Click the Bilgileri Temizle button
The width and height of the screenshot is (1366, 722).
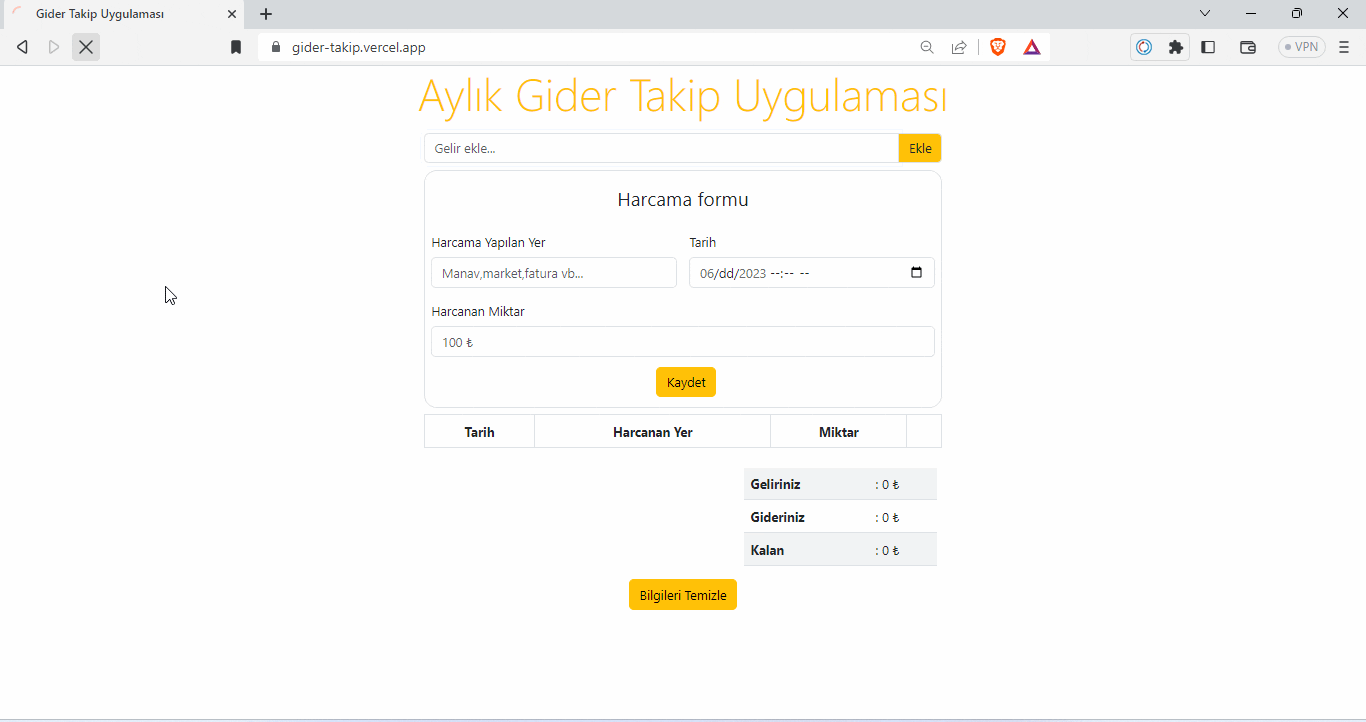[683, 595]
